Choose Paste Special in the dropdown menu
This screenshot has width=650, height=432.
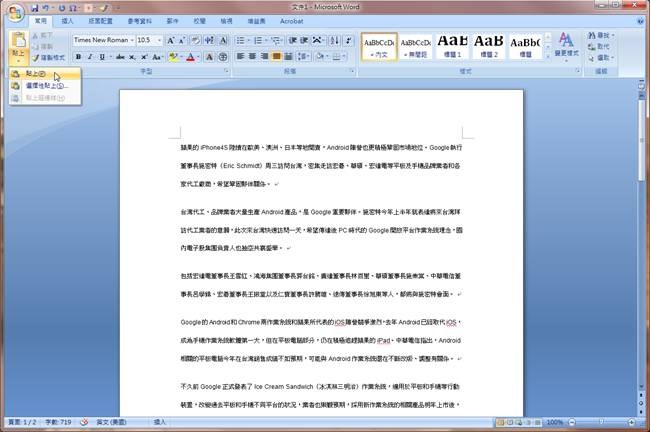45,86
